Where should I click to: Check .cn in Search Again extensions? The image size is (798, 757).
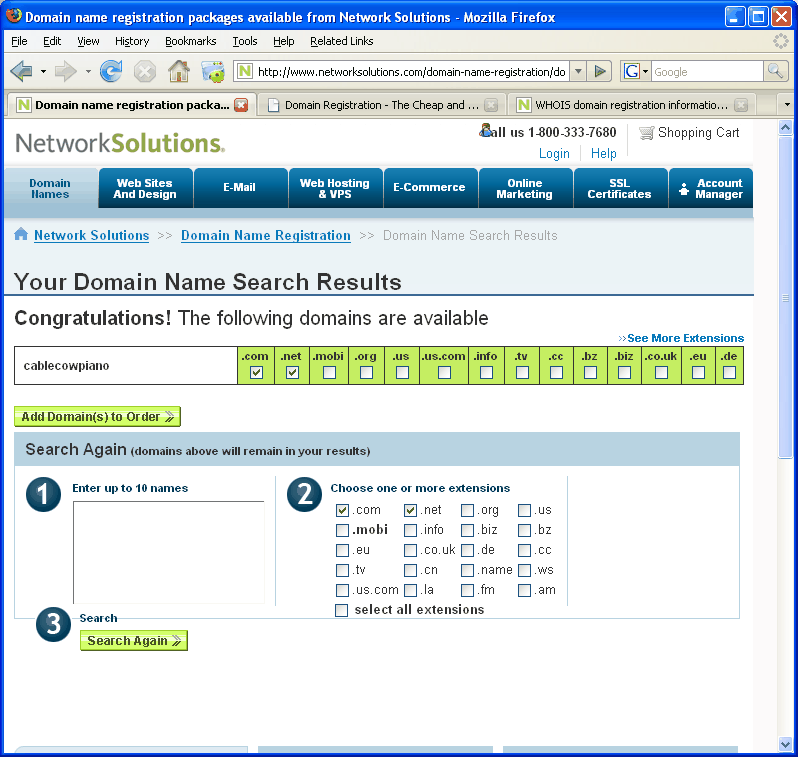pos(410,570)
